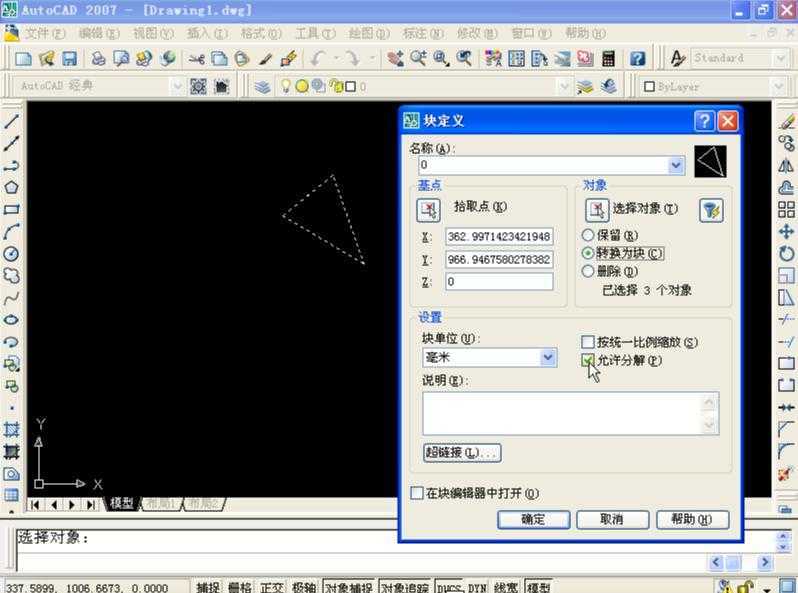Click the Cut scissors icon
The image size is (798, 593).
195,59
